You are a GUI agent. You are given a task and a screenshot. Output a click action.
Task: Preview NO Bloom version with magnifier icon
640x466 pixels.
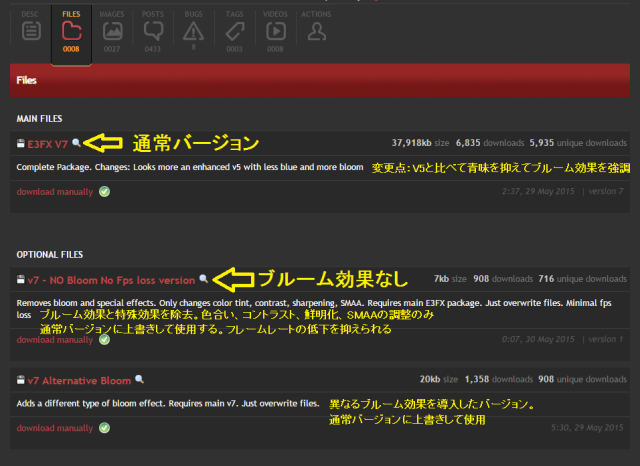[204, 279]
